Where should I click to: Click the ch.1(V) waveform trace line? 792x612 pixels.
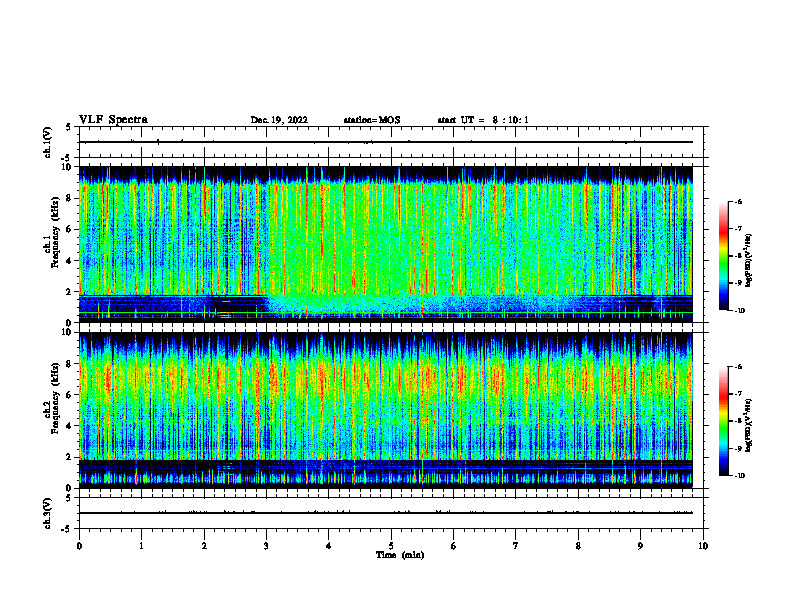386,142
